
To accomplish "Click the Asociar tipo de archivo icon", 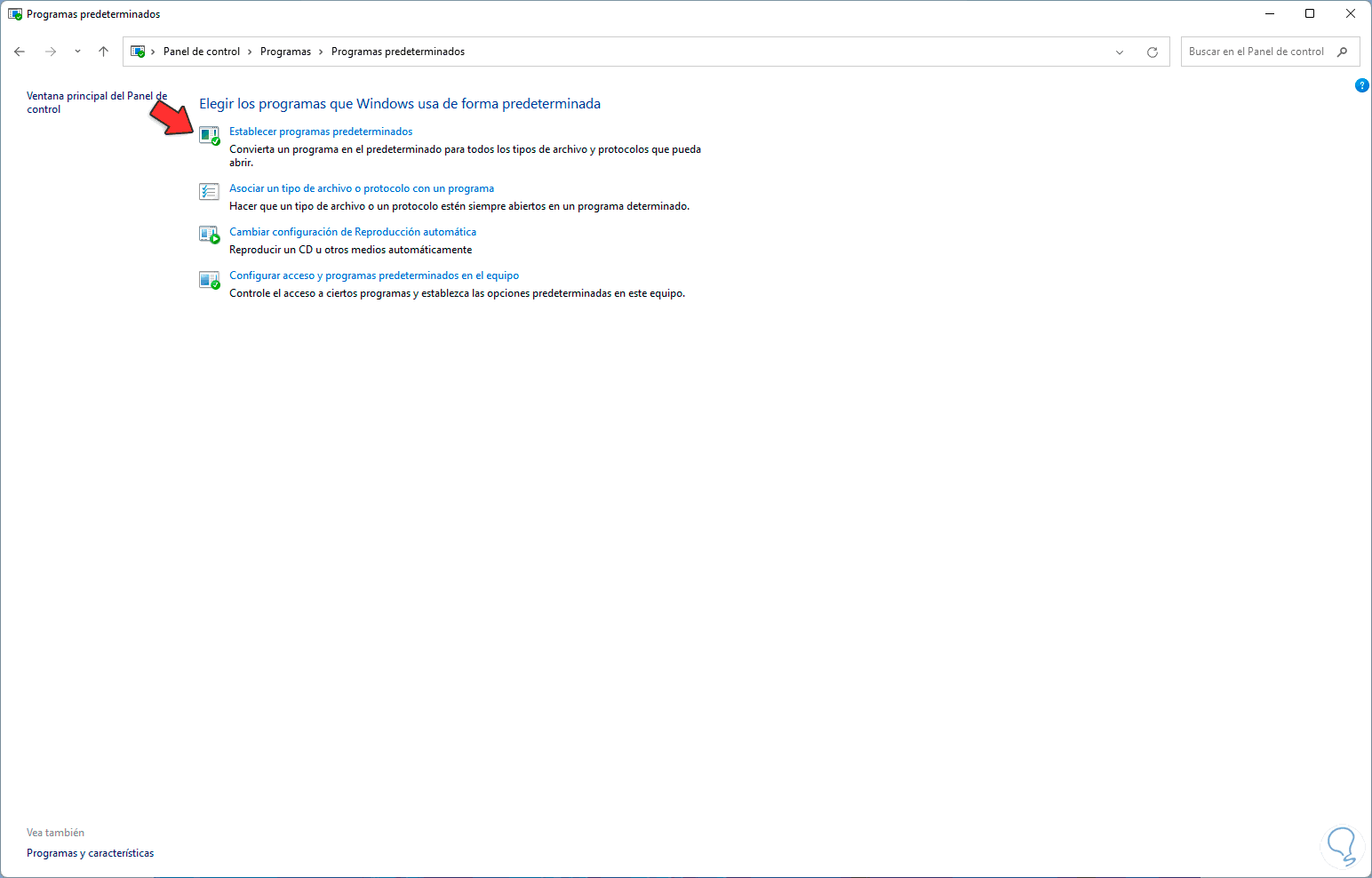I will click(209, 191).
